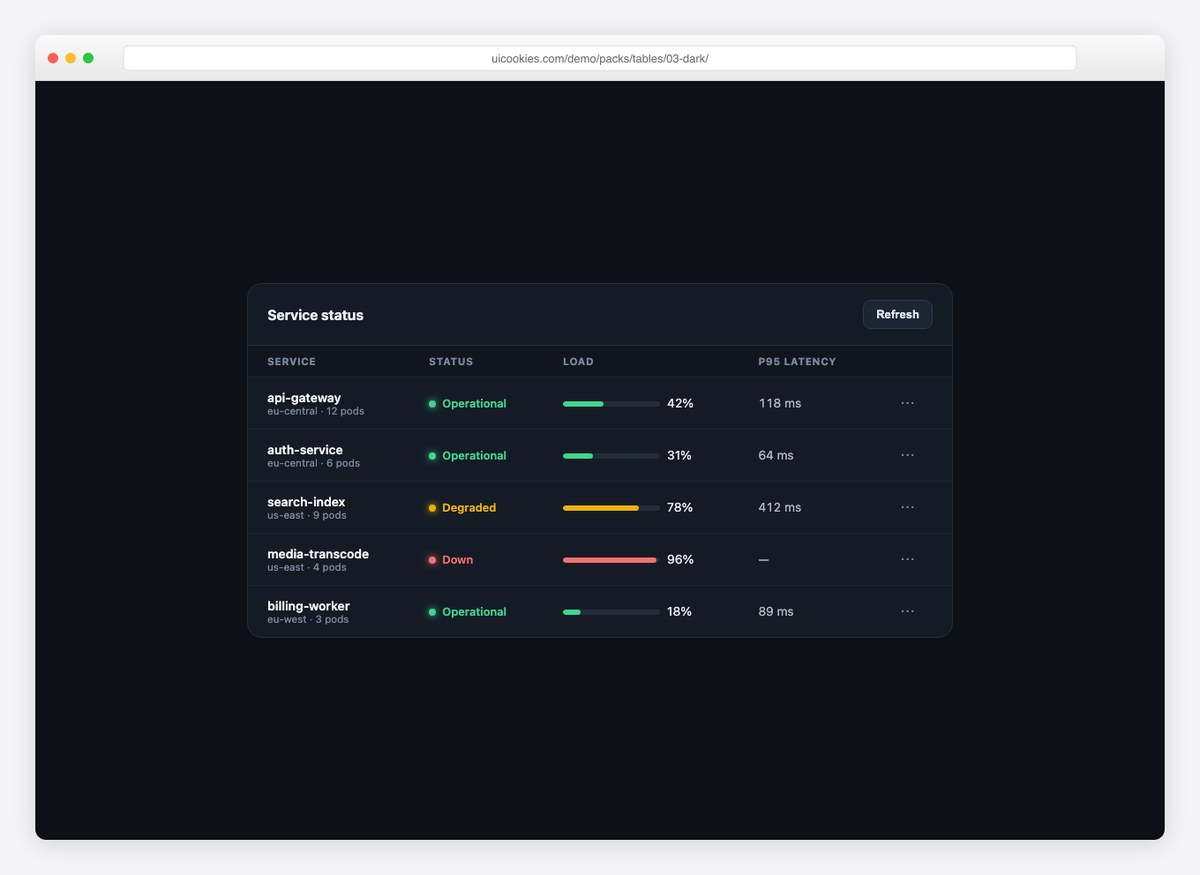Image resolution: width=1200 pixels, height=875 pixels.
Task: Click the Refresh button
Action: [897, 314]
